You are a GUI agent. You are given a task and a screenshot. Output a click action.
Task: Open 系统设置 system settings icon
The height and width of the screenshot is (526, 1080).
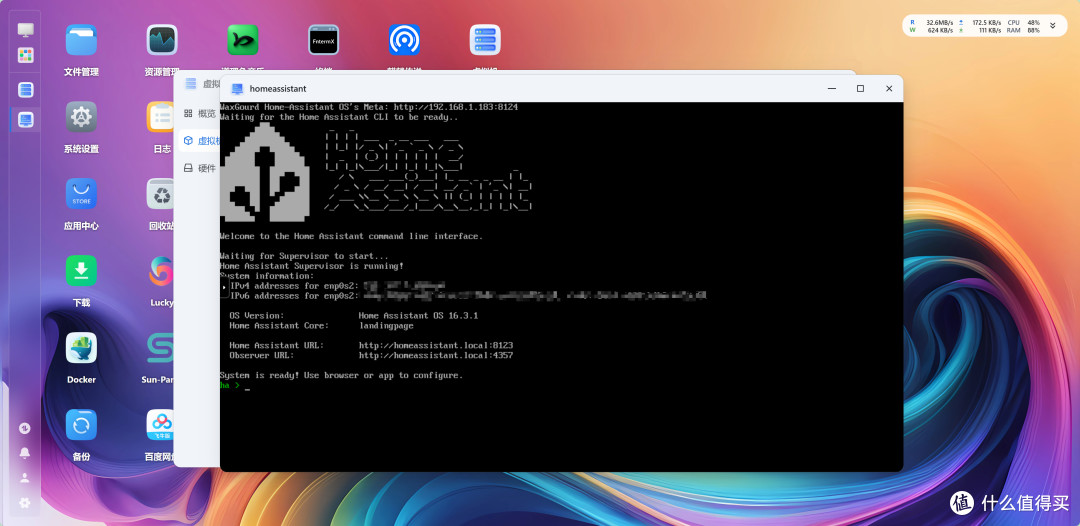coord(81,117)
